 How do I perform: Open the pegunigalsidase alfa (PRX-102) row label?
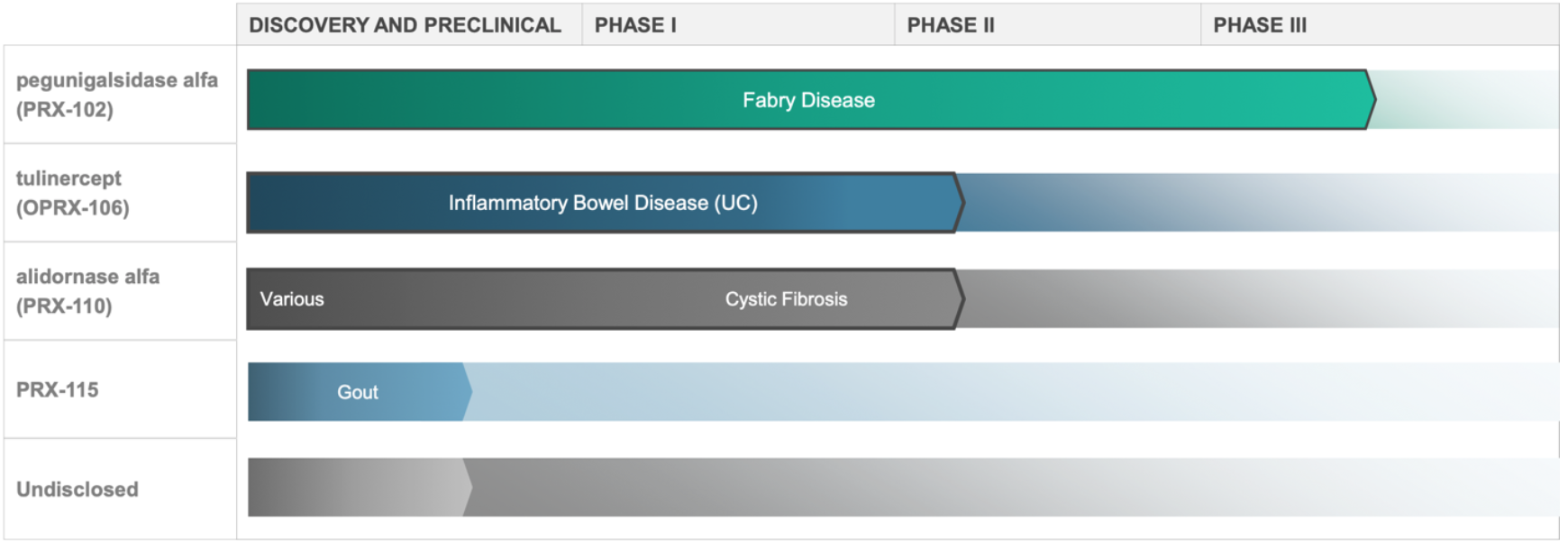[x=117, y=95]
